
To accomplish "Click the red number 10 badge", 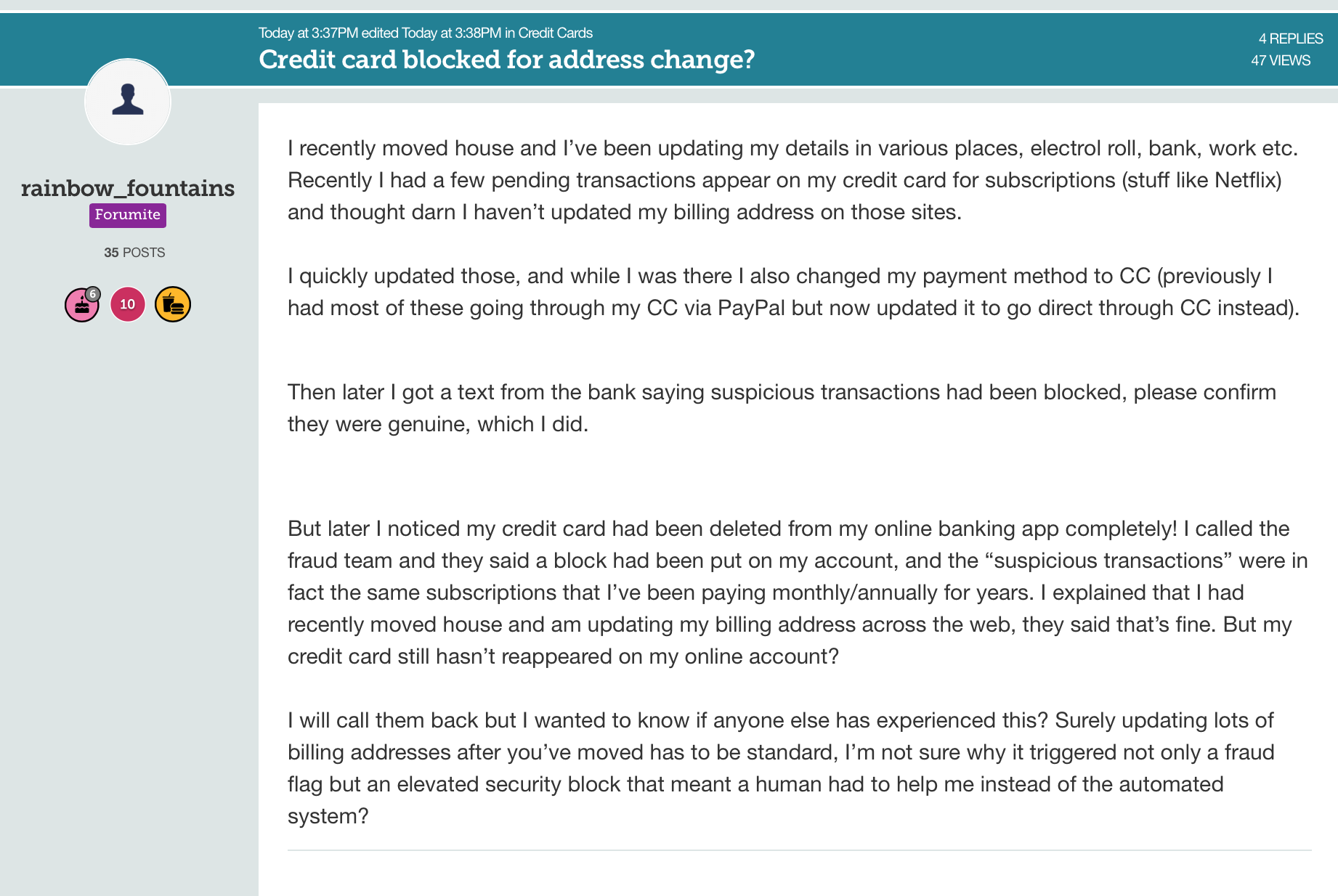I will click(128, 304).
